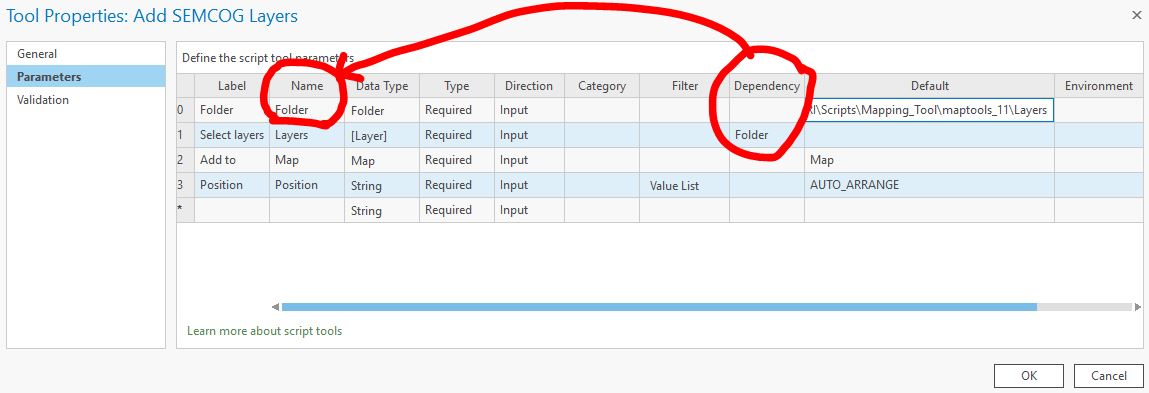Select row header 1
The image size is (1149, 393).
185,135
